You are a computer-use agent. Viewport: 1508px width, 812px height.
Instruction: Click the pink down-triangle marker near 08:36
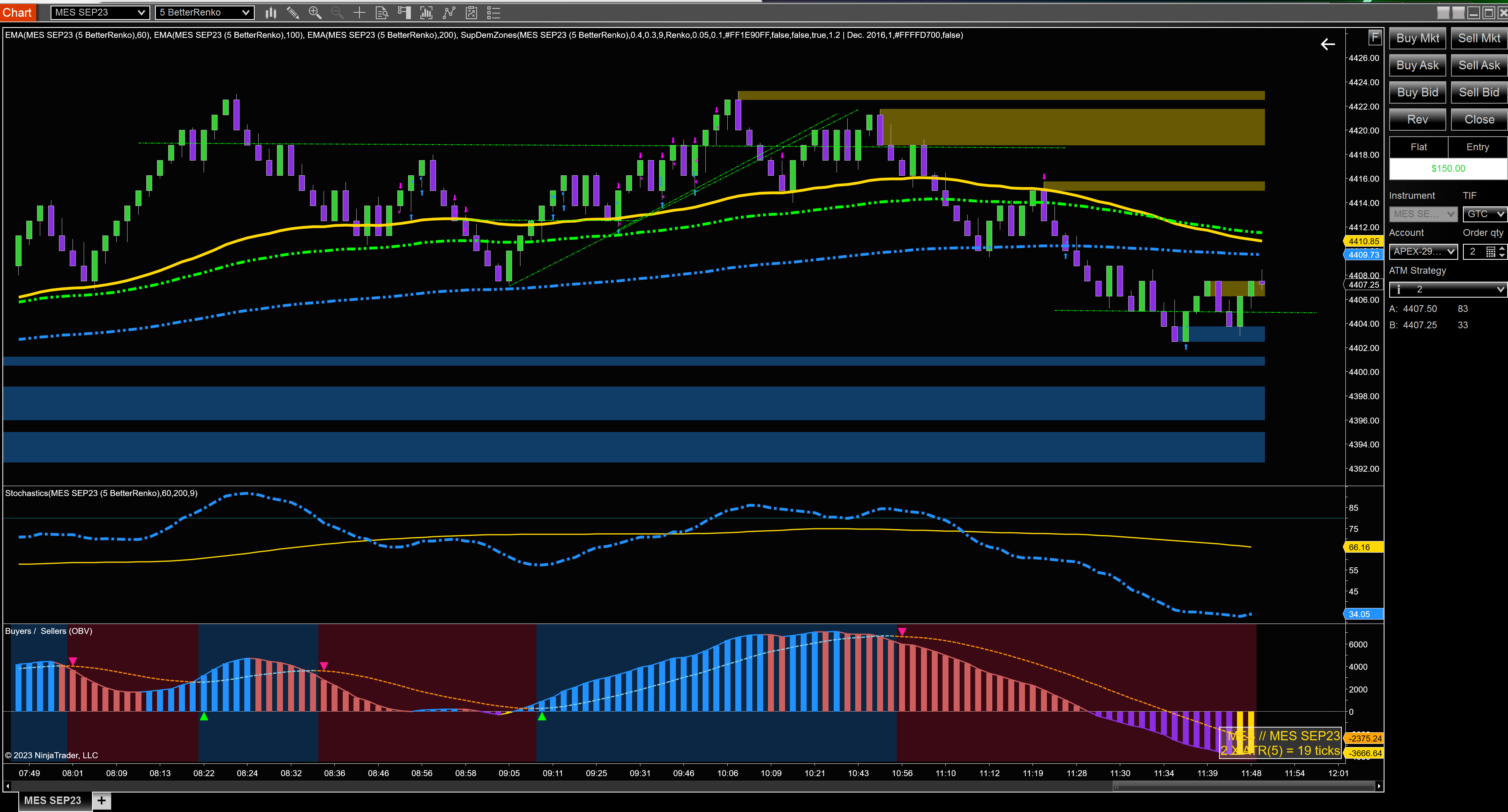pos(324,666)
